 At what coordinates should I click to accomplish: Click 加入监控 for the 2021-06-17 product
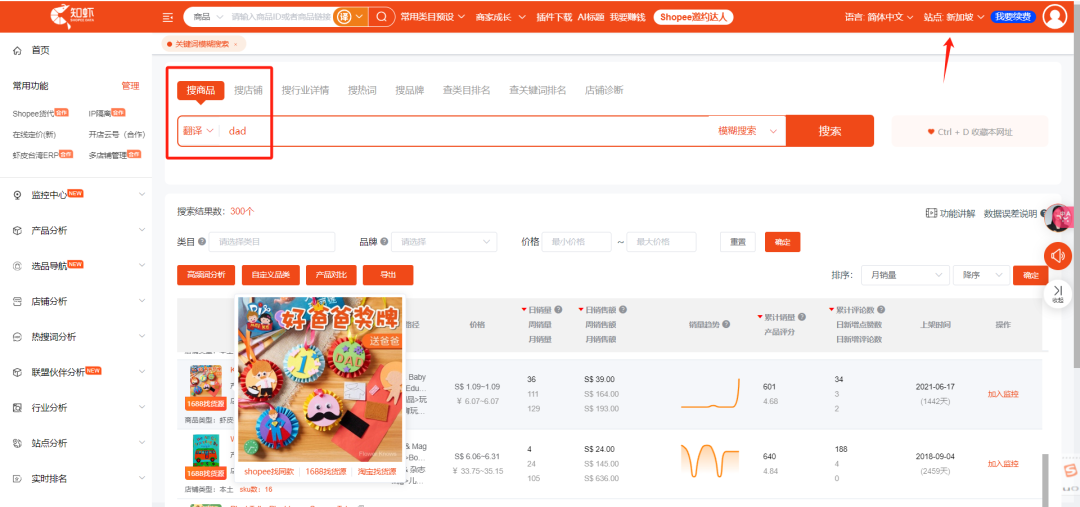[x=1003, y=394]
